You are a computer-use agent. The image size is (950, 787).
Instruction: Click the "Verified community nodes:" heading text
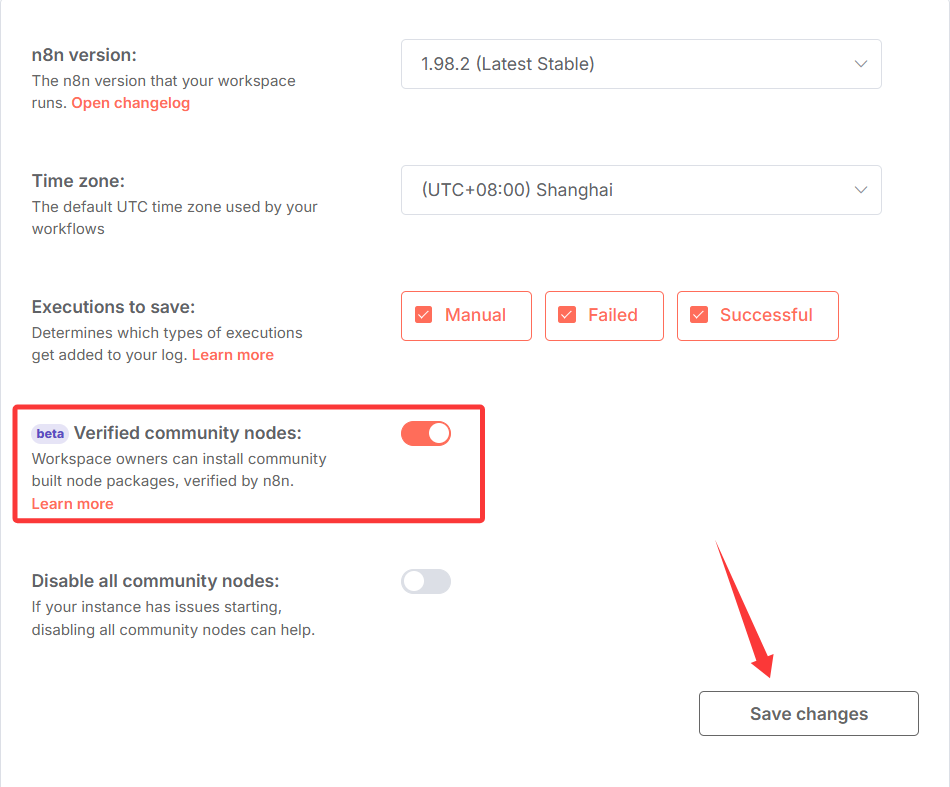pos(187,433)
